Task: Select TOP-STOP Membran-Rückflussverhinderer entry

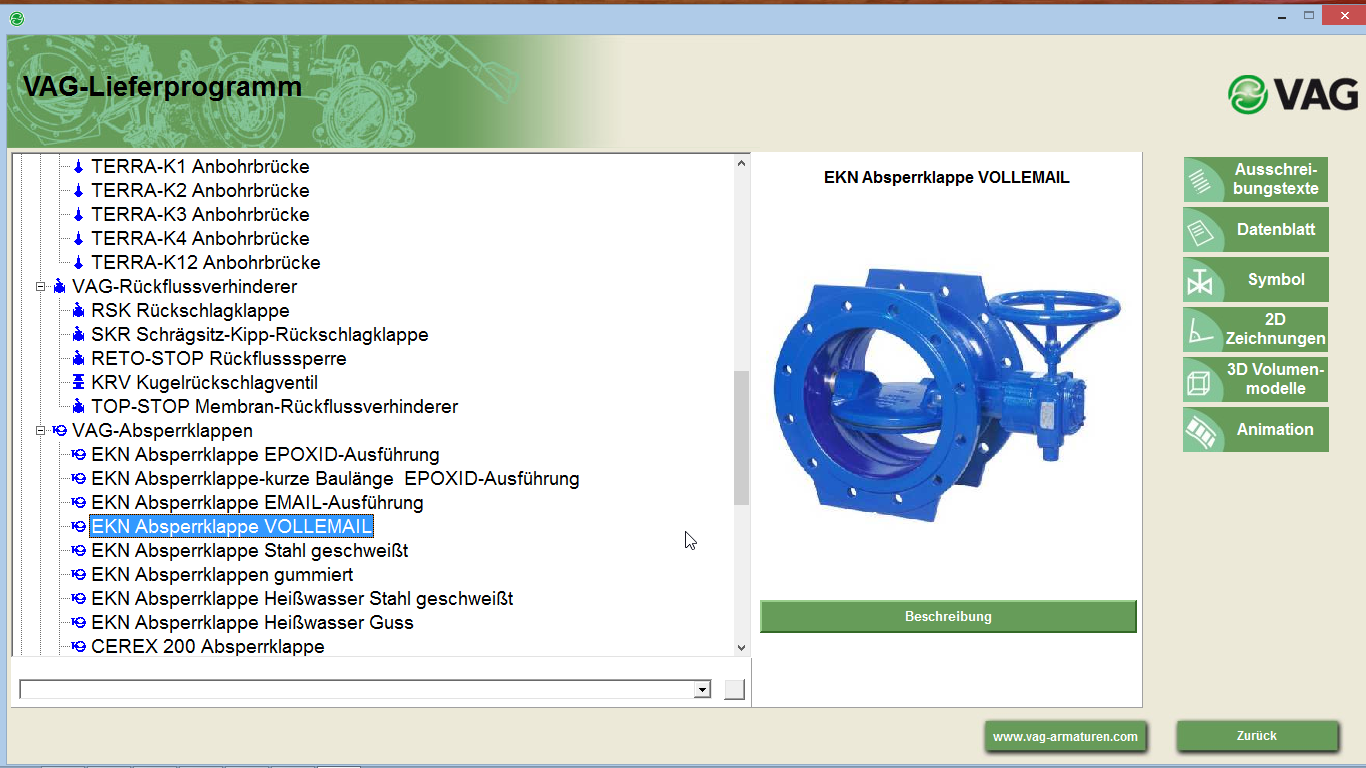Action: pyautogui.click(x=270, y=406)
